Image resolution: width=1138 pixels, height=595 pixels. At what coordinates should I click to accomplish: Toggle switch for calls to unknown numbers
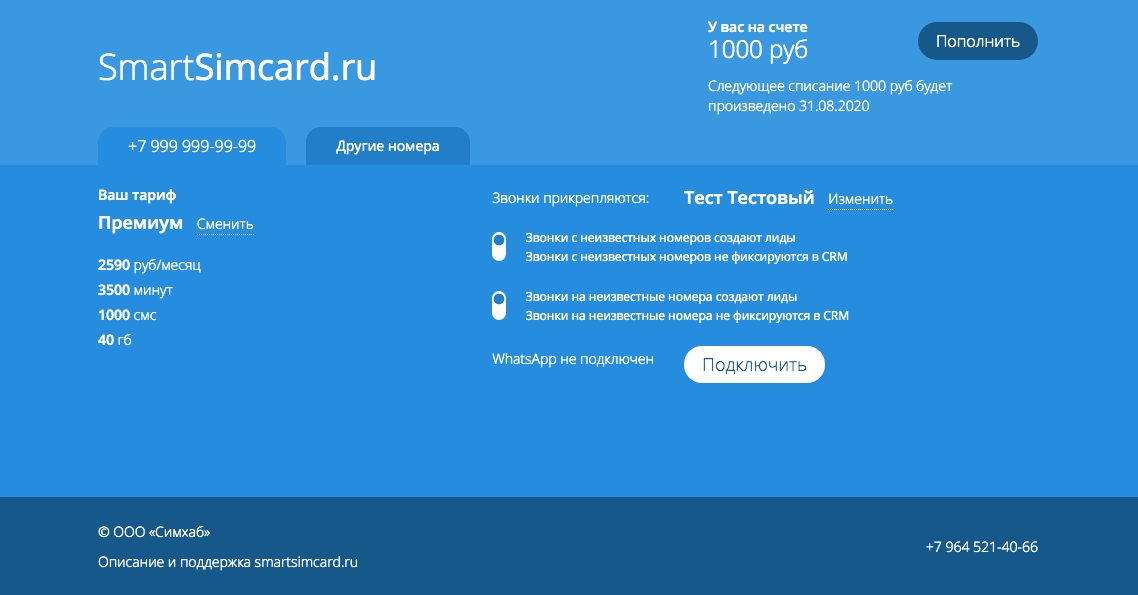point(499,305)
